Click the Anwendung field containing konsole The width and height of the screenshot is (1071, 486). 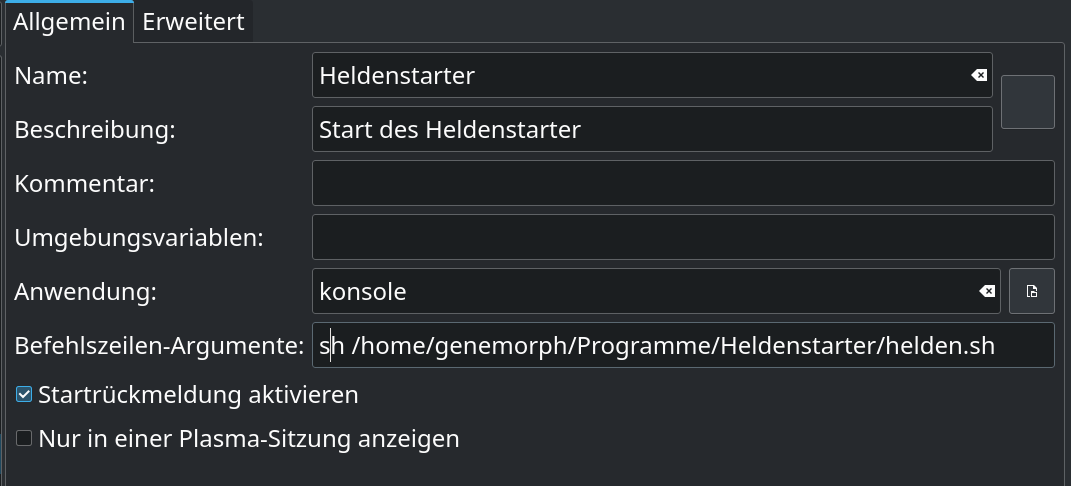point(640,291)
